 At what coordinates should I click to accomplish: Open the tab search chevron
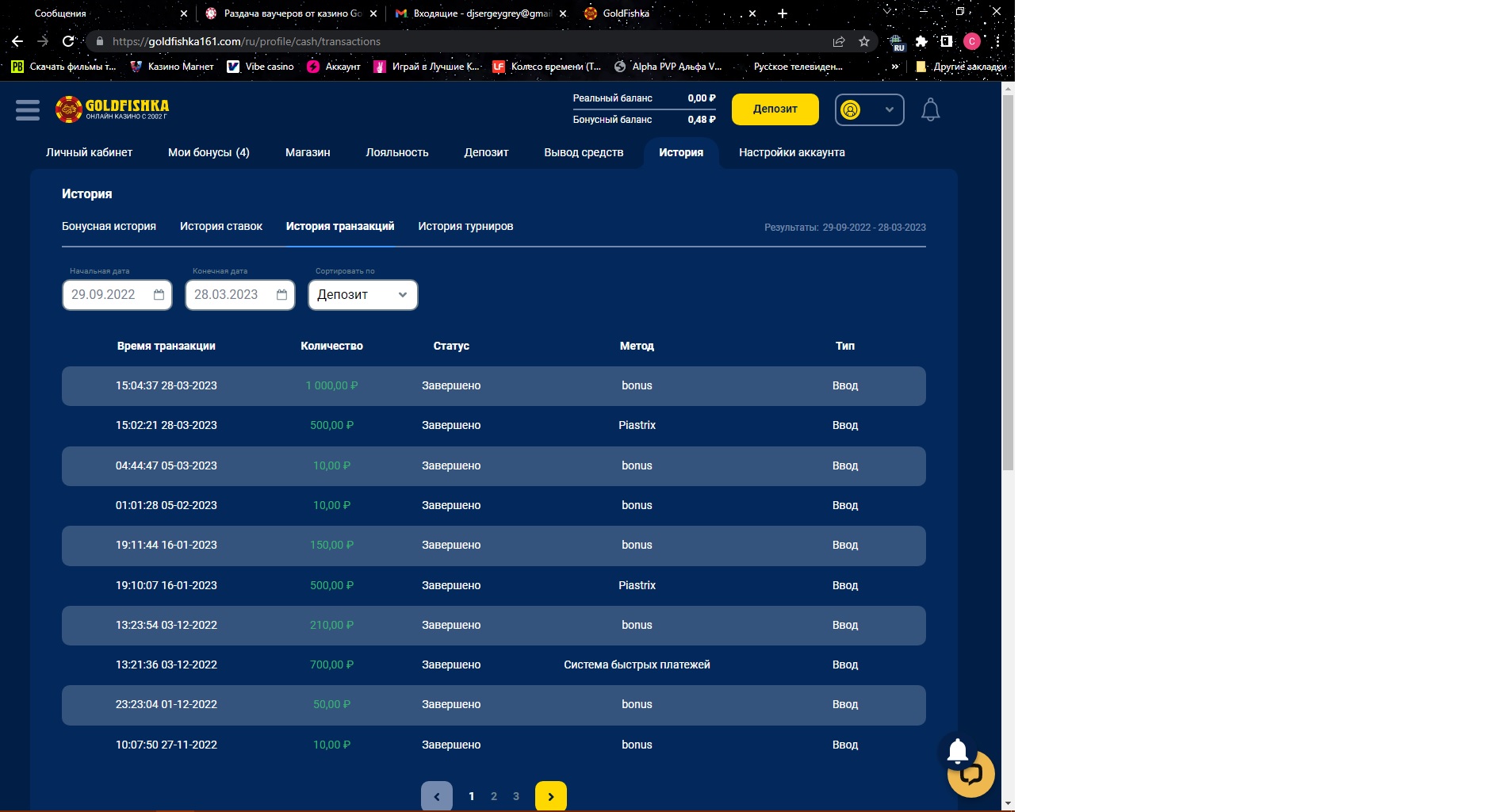tap(888, 12)
